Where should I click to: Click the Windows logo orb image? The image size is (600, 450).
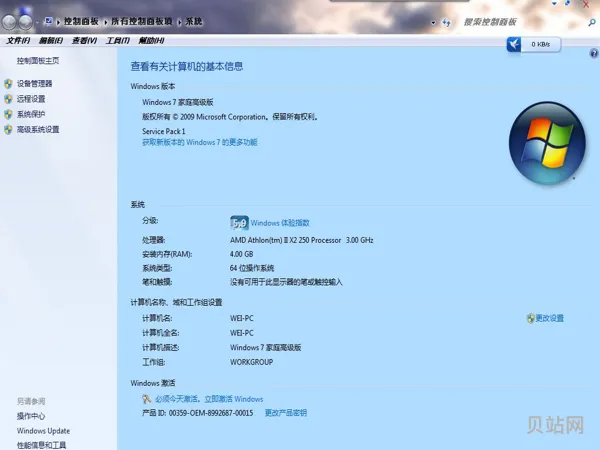[x=547, y=143]
